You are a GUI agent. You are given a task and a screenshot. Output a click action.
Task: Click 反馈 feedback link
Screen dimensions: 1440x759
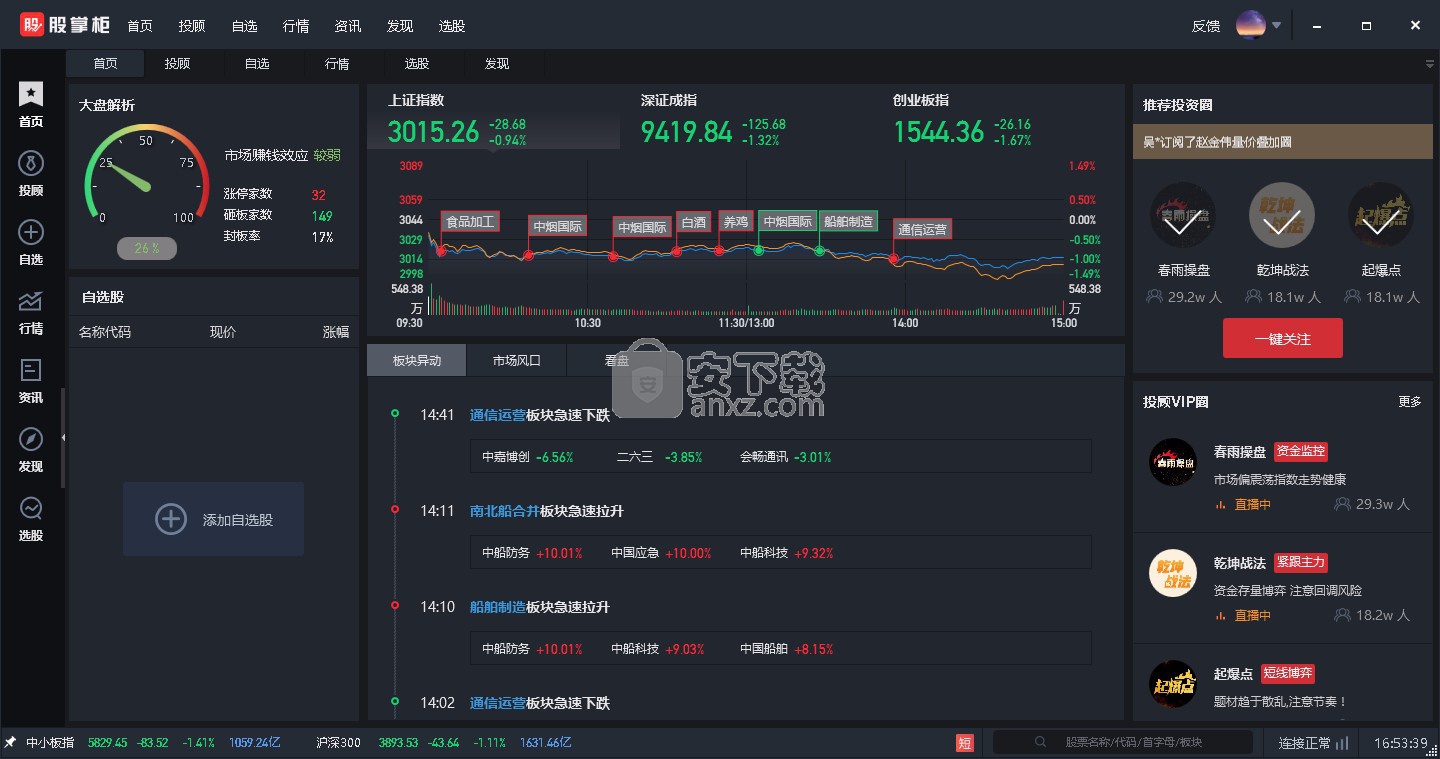pos(1206,26)
